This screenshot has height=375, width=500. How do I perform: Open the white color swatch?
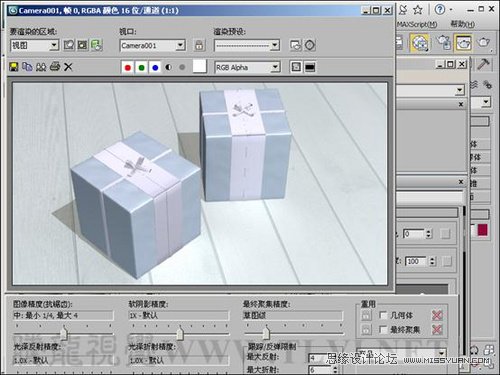200,66
